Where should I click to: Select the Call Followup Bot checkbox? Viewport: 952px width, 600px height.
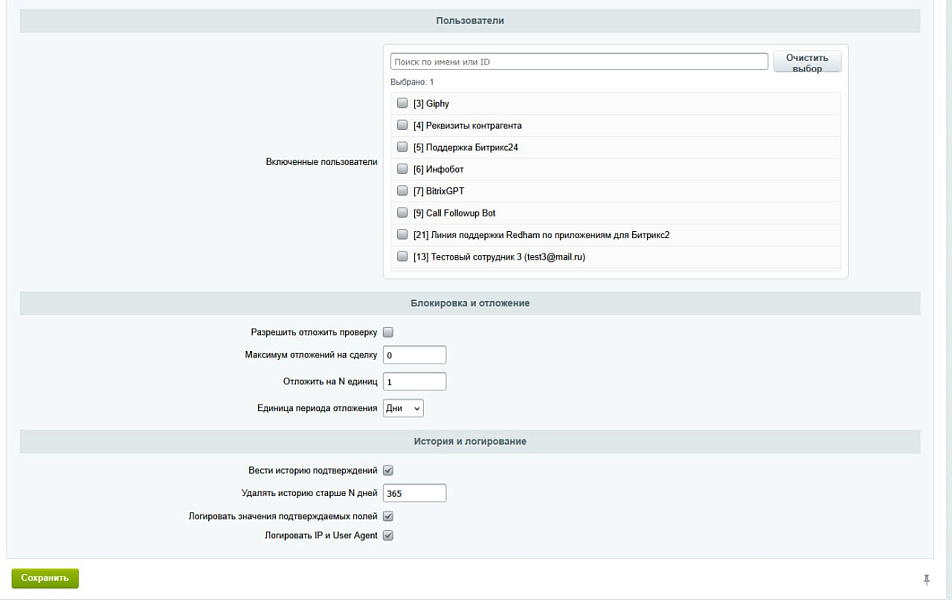pyautogui.click(x=402, y=213)
